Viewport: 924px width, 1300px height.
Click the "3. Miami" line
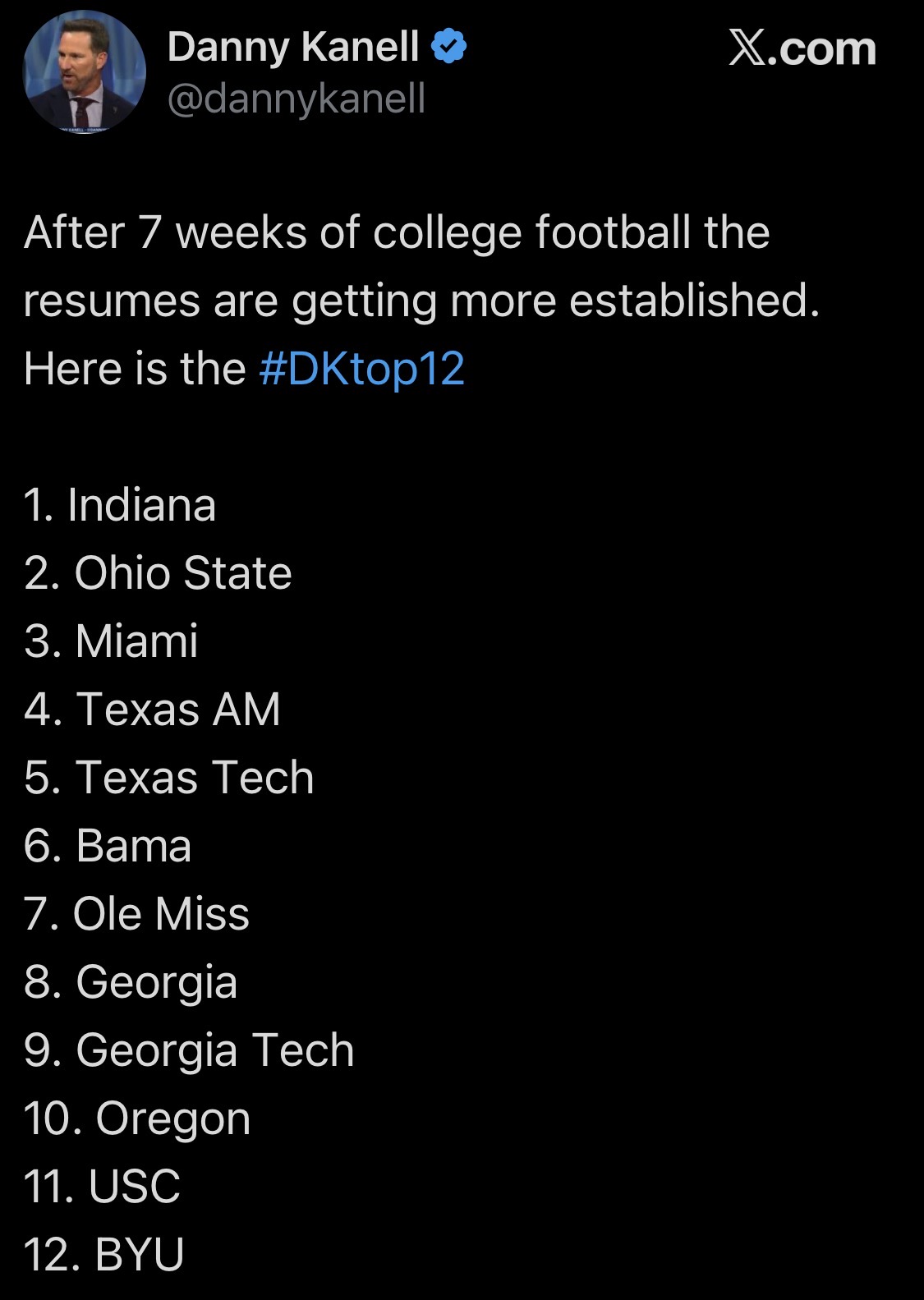111,641
